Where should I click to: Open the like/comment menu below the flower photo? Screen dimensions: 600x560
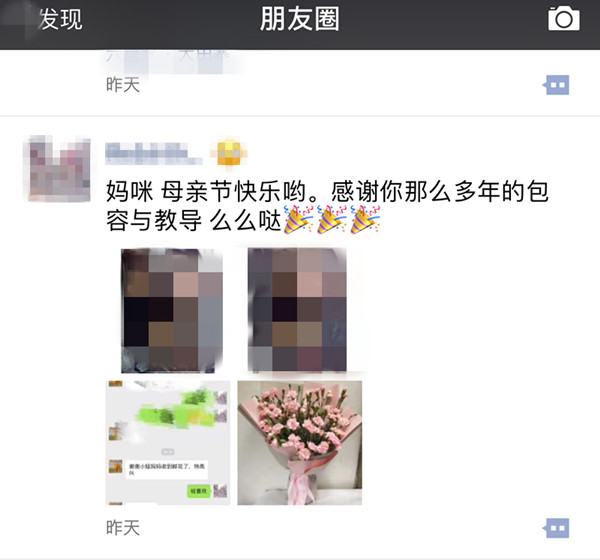pos(556,528)
